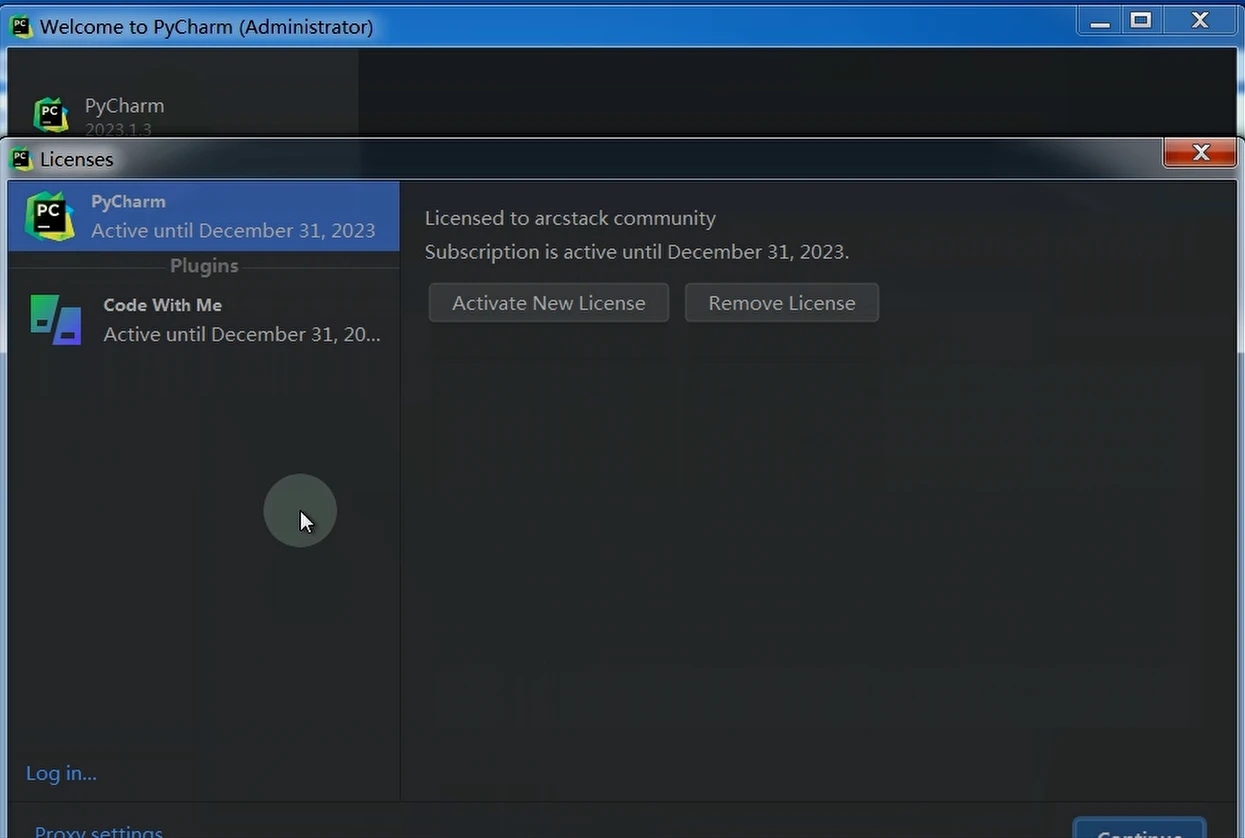Select the Code With Me license entry

[x=200, y=318]
